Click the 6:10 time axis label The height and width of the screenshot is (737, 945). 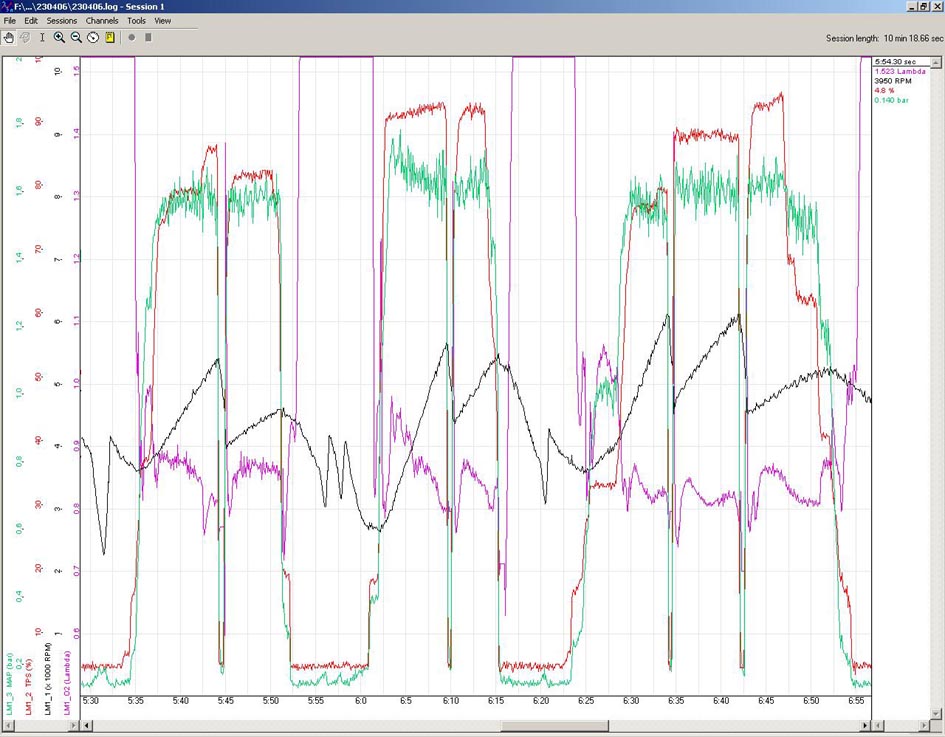451,701
